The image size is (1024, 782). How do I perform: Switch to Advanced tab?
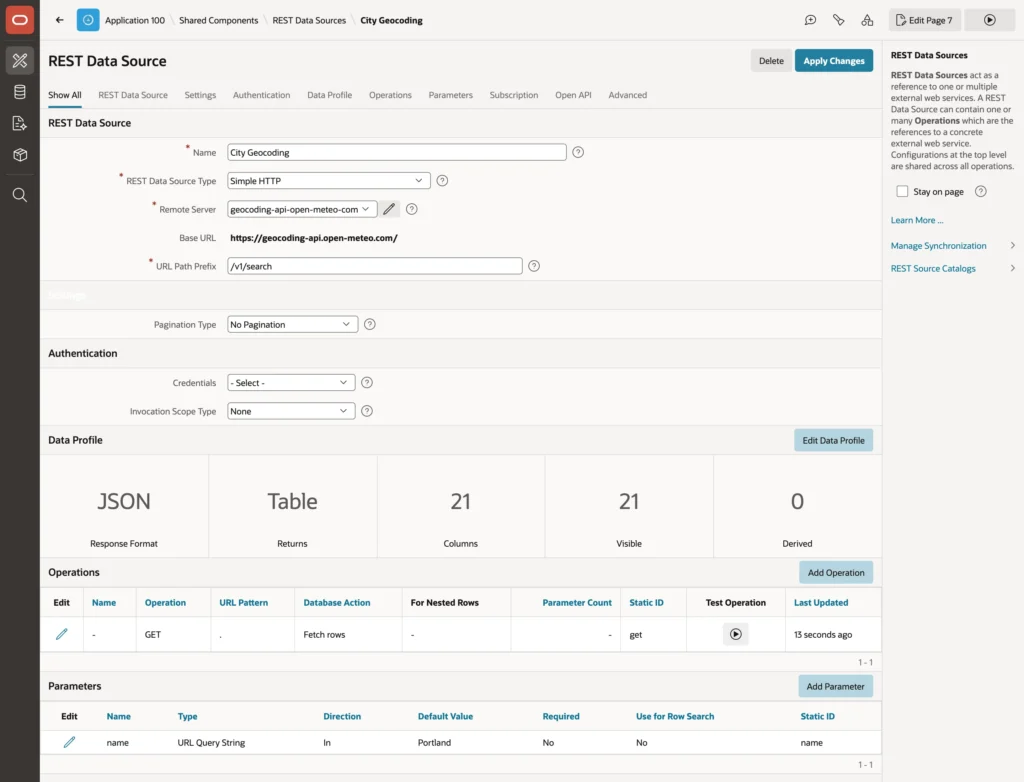(628, 95)
